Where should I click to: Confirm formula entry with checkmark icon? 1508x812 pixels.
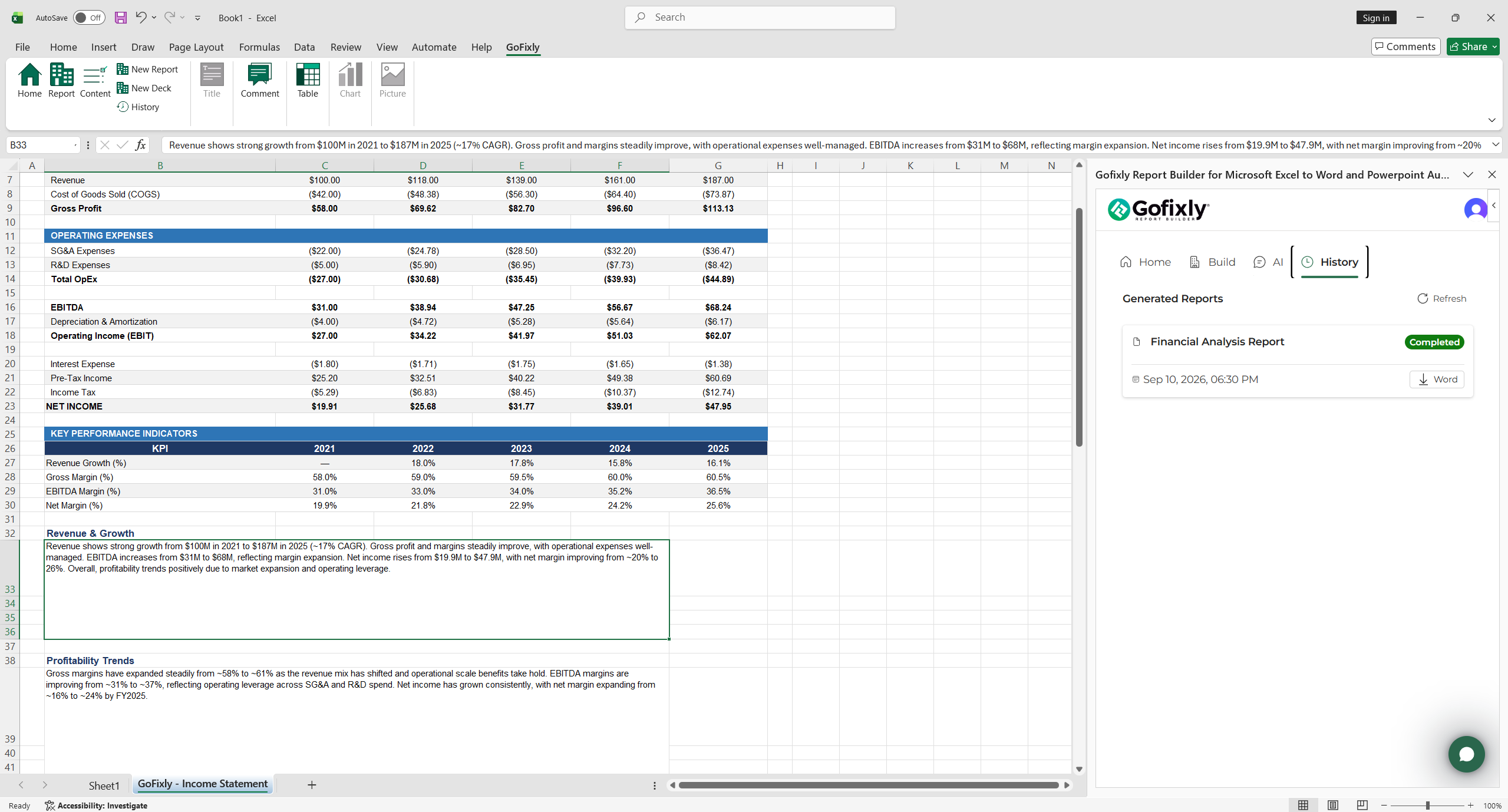122,145
